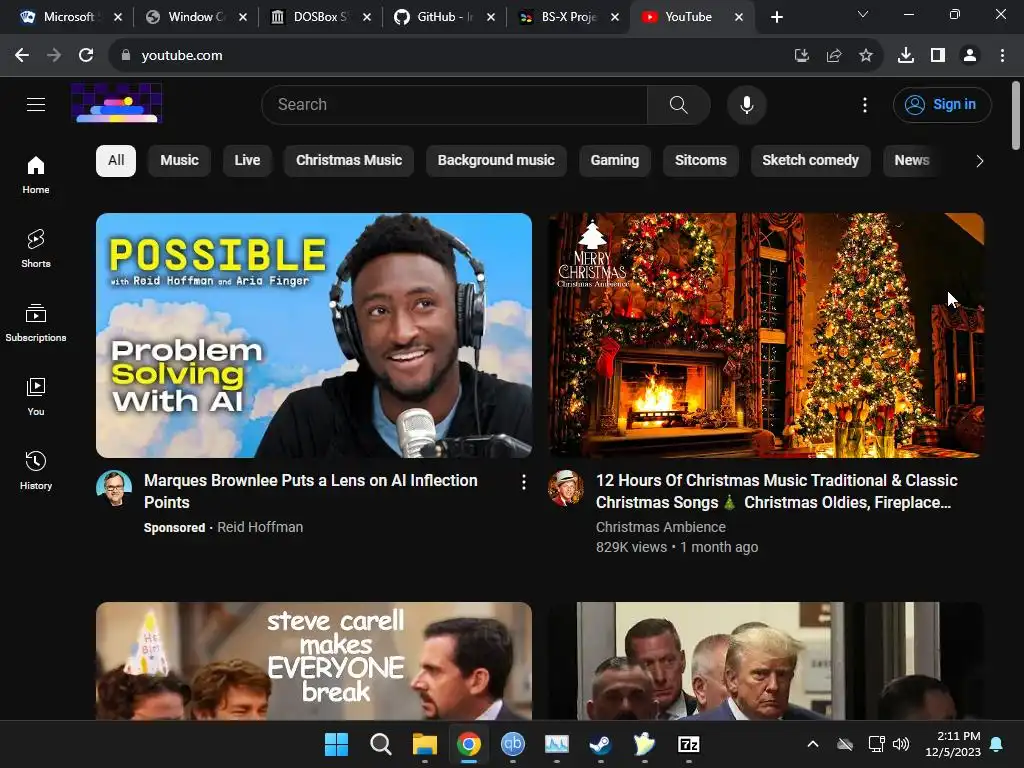Open Marques Brownlee AI Inflection Points title
Viewport: 1024px width, 768px height.
[x=310, y=491]
